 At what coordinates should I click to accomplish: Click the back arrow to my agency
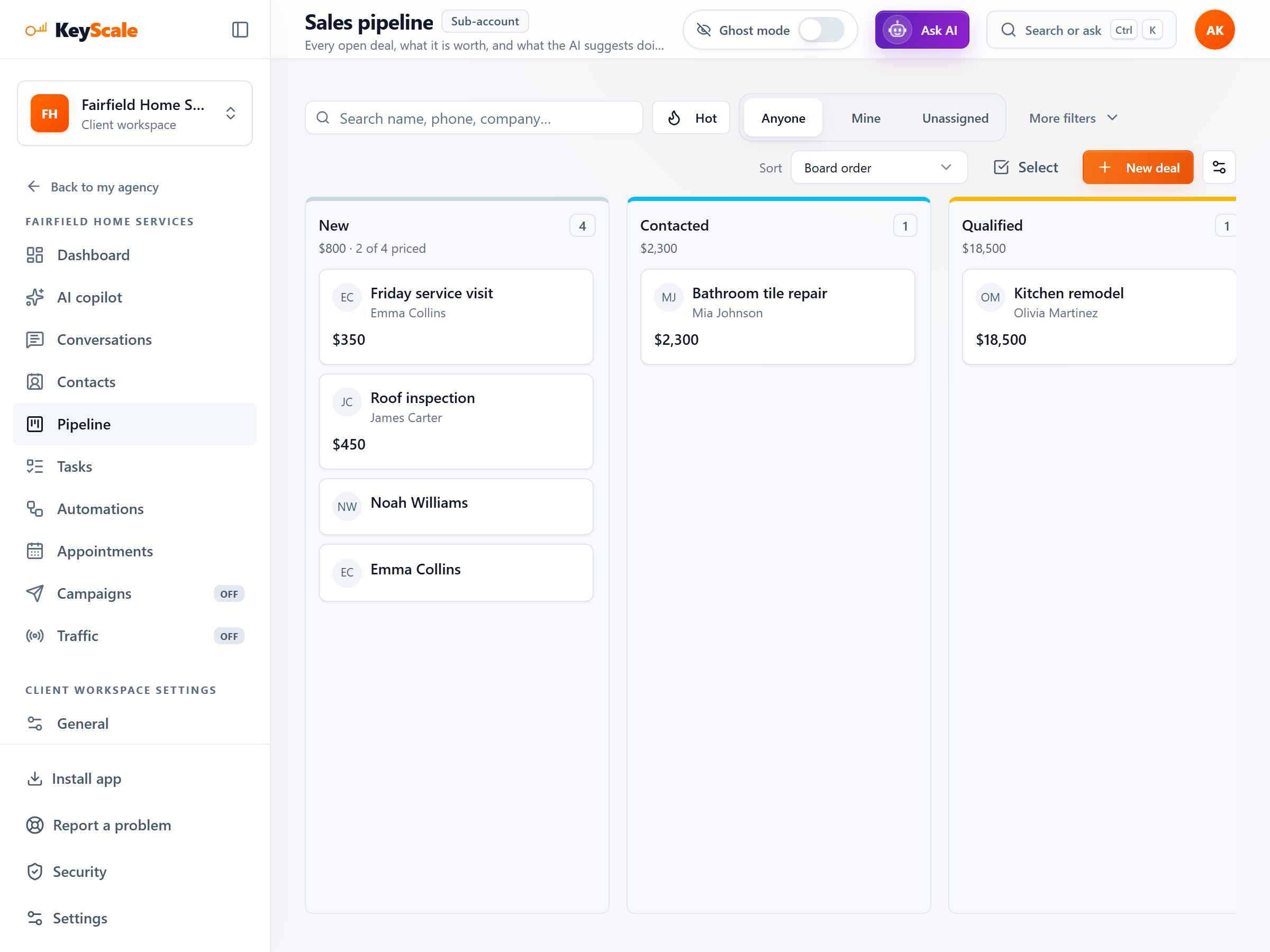point(34,187)
